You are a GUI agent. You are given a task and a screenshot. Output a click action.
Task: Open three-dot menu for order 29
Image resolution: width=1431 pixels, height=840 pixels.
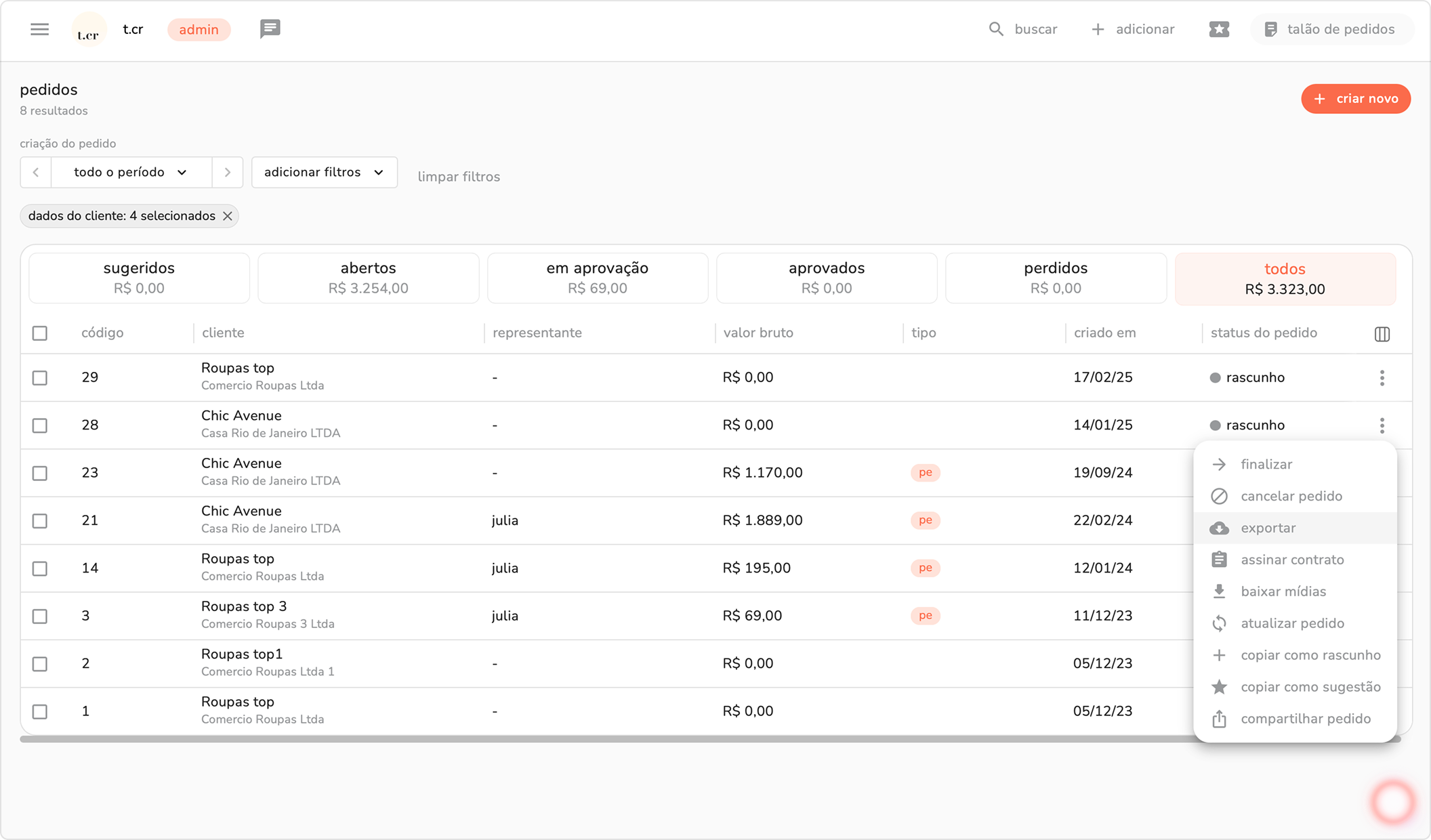pyautogui.click(x=1382, y=378)
